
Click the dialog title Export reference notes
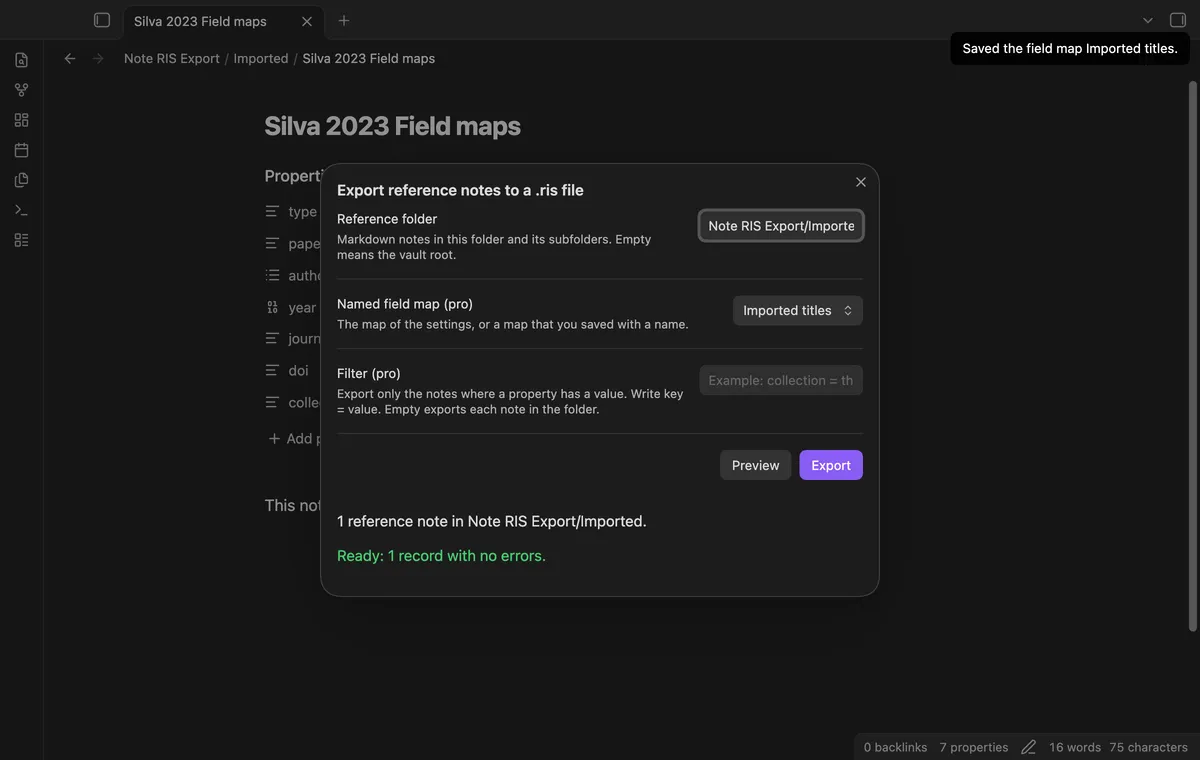click(x=460, y=190)
